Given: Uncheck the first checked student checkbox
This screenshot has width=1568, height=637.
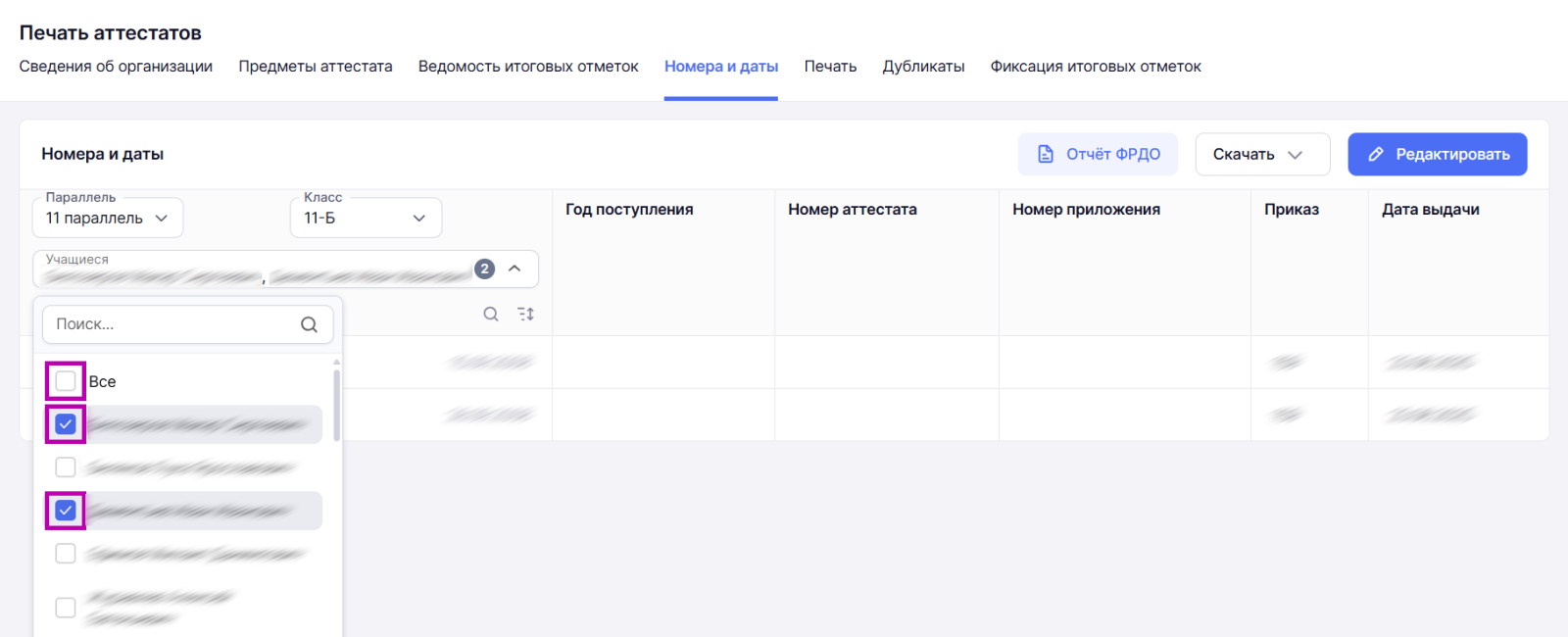Looking at the screenshot, I should pyautogui.click(x=66, y=424).
